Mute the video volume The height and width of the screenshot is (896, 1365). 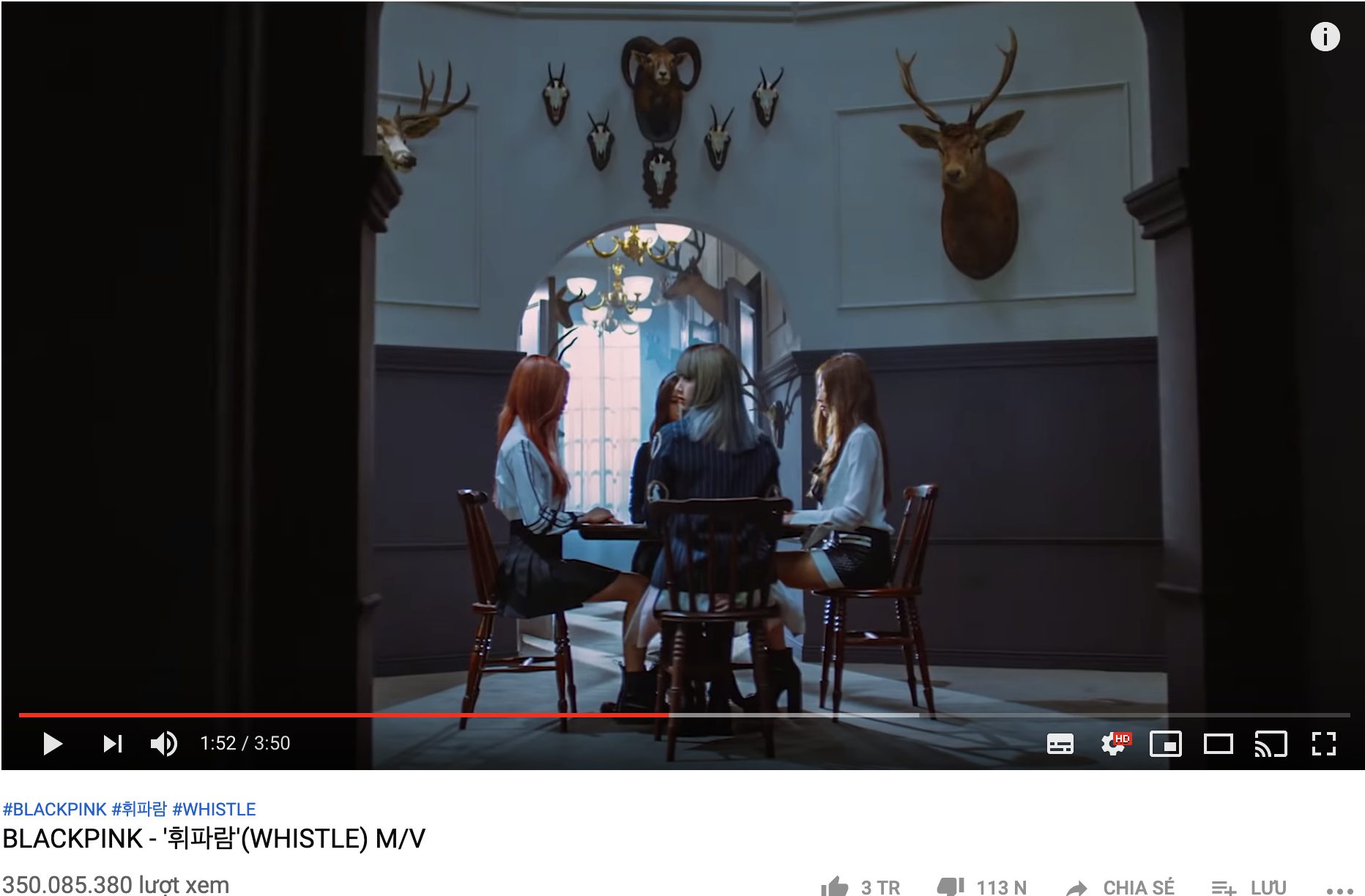point(164,744)
